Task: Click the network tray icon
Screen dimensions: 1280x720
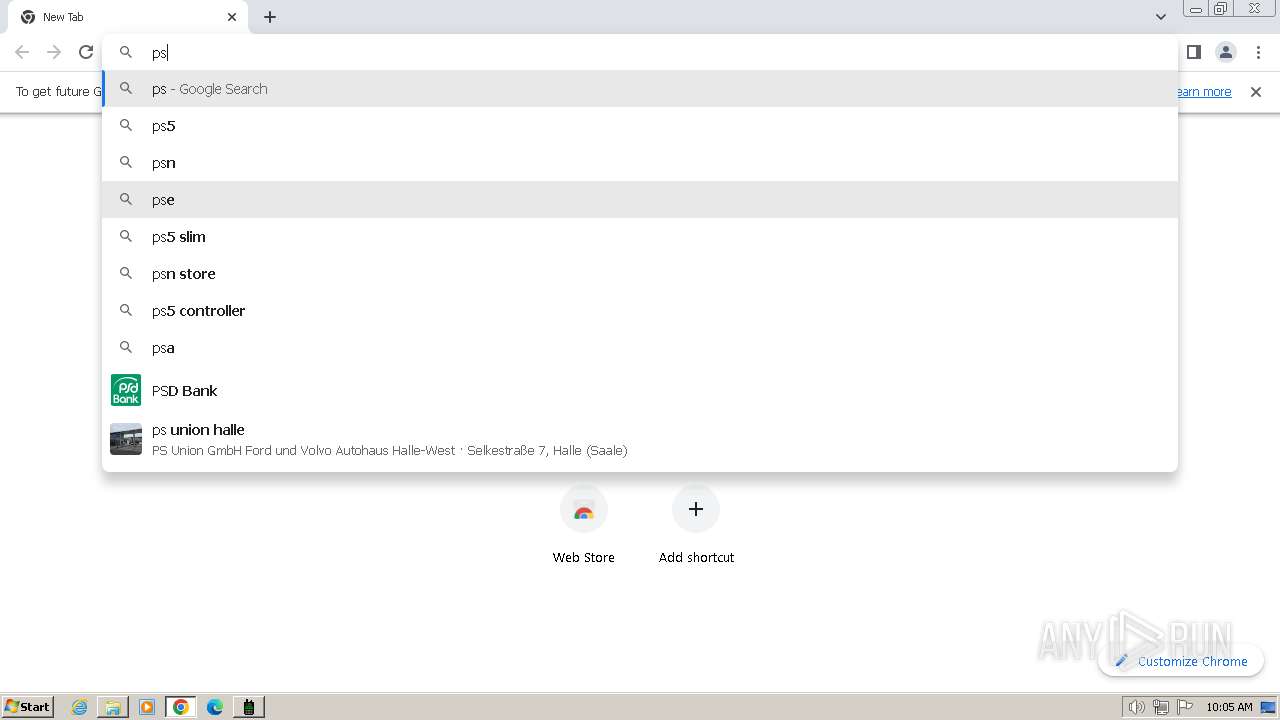Action: pos(1161,707)
